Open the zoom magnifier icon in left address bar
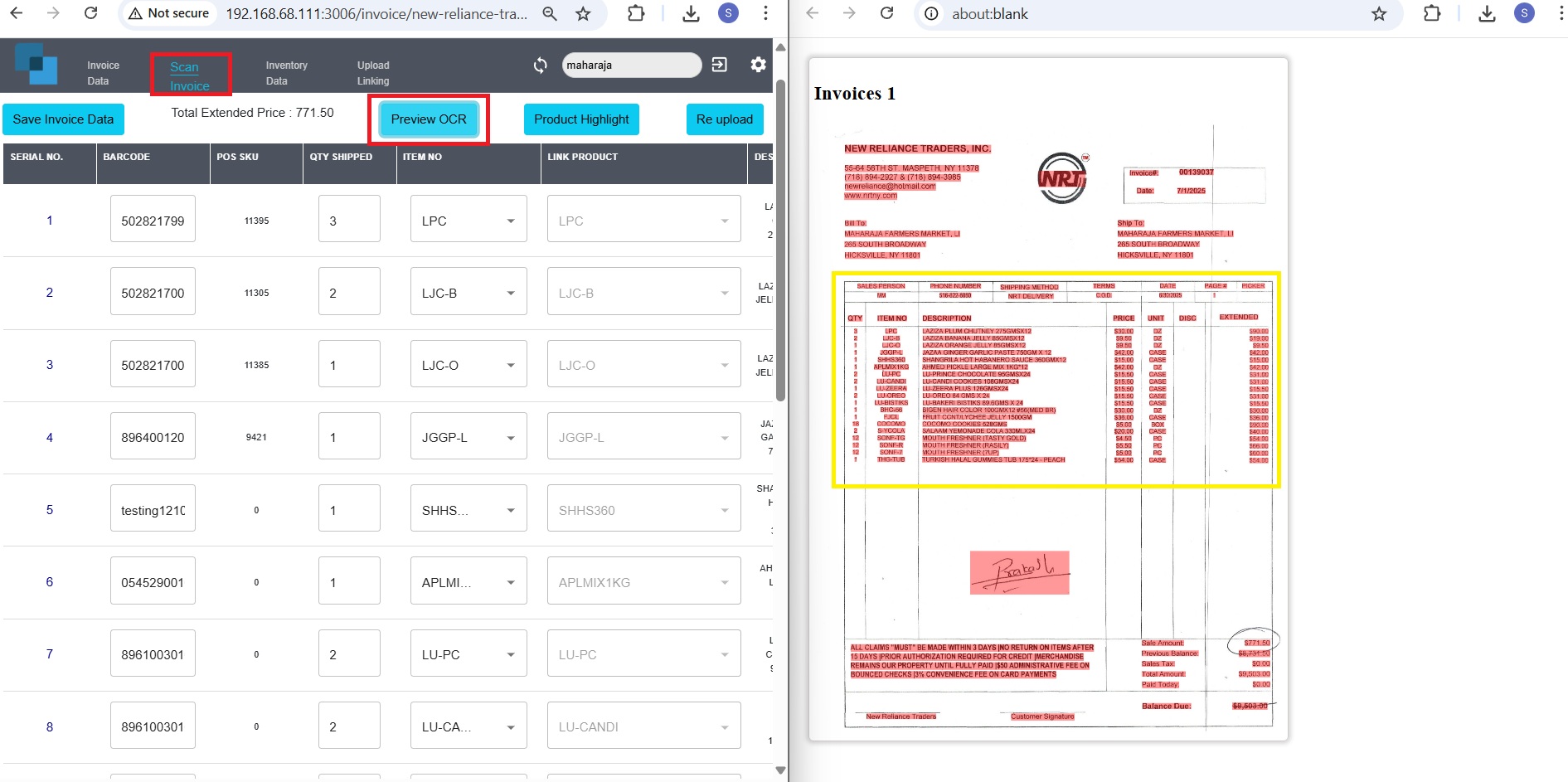Screen dimensions: 1568x782 coord(549,13)
